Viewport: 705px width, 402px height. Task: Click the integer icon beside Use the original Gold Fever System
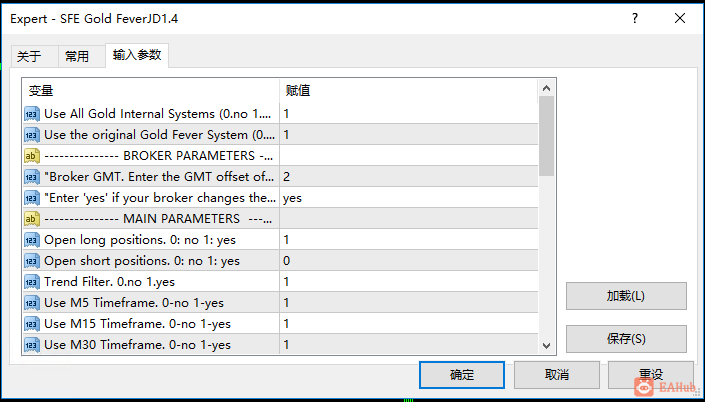[x=32, y=135]
